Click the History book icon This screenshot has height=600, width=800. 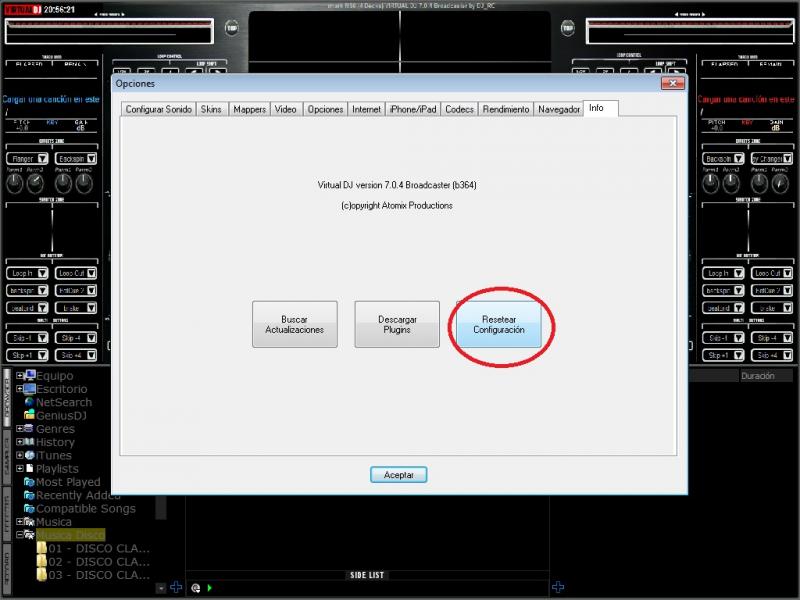30,441
